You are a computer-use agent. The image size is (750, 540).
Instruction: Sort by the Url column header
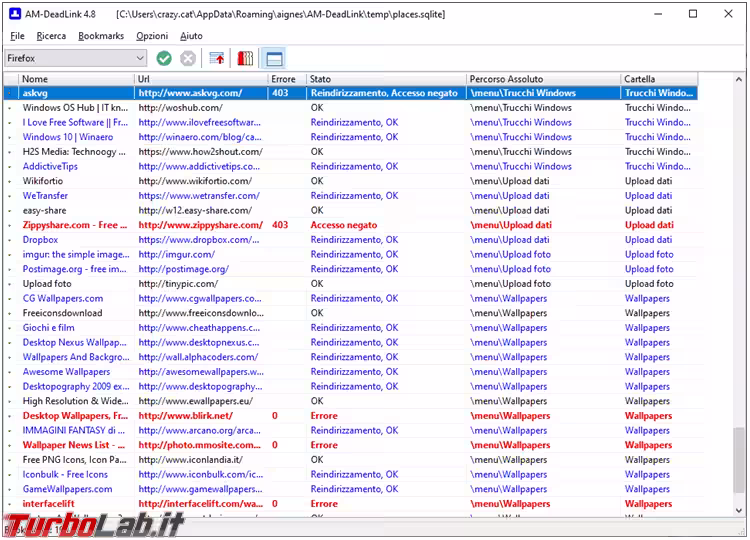point(201,79)
